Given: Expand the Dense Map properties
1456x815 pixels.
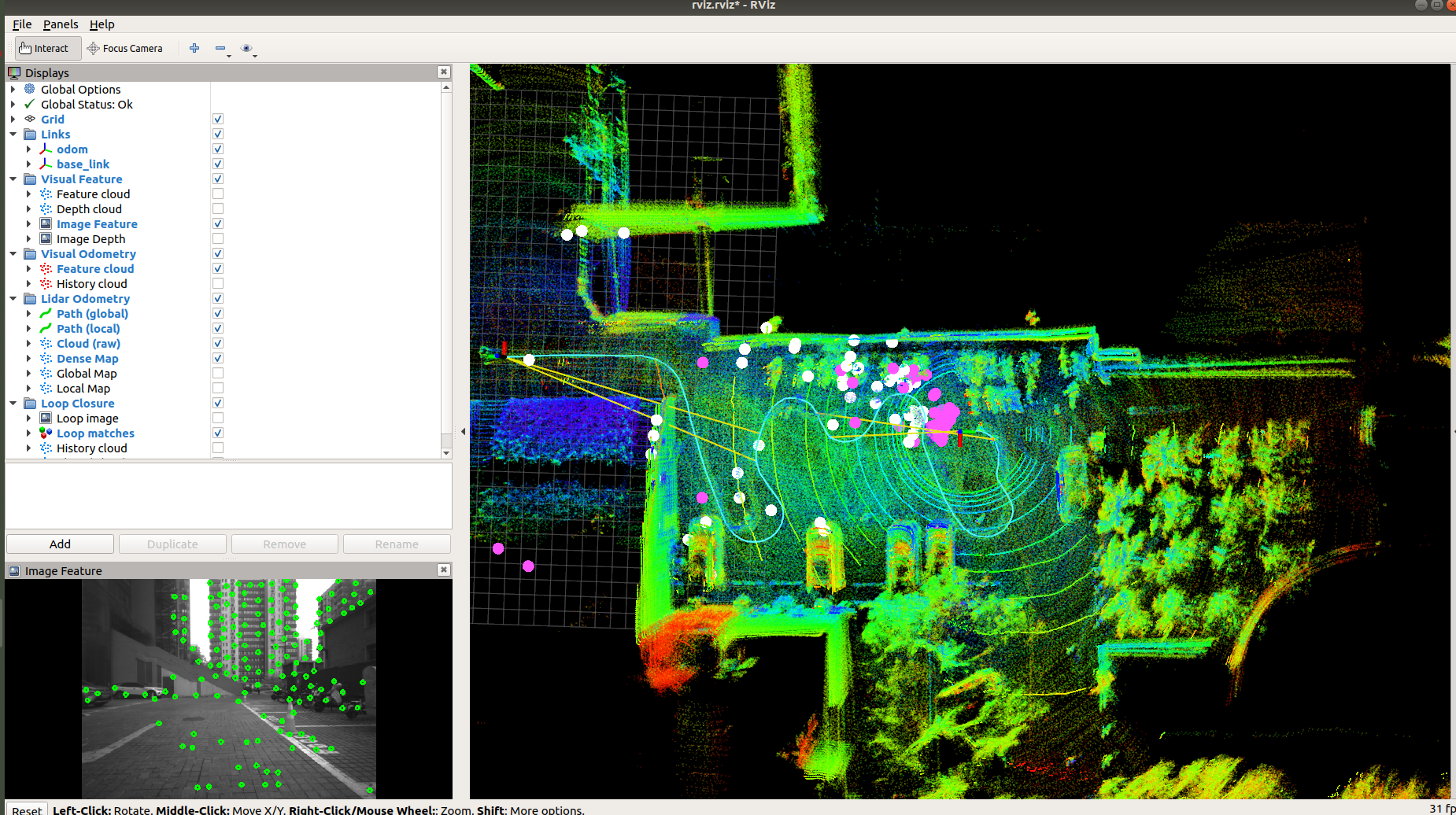Looking at the screenshot, I should click(x=28, y=358).
